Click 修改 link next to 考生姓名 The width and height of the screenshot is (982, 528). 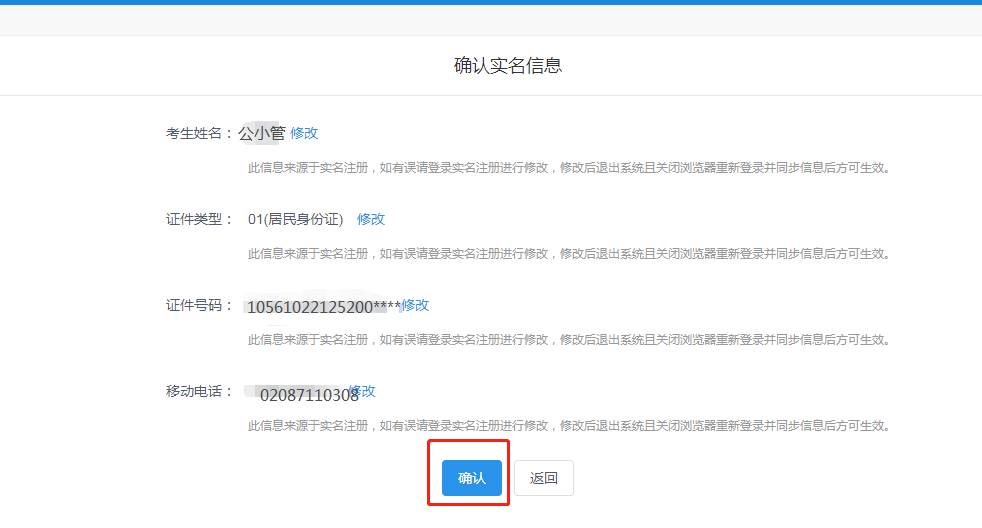click(304, 133)
